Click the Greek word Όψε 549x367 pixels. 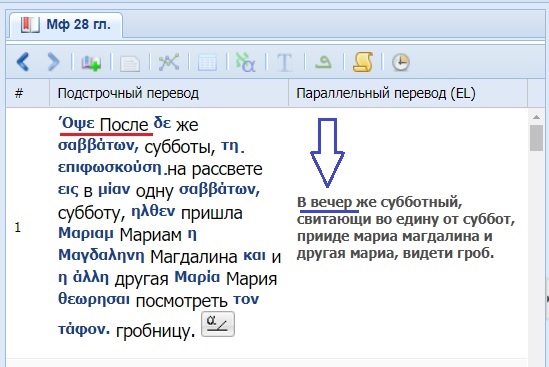(x=76, y=124)
